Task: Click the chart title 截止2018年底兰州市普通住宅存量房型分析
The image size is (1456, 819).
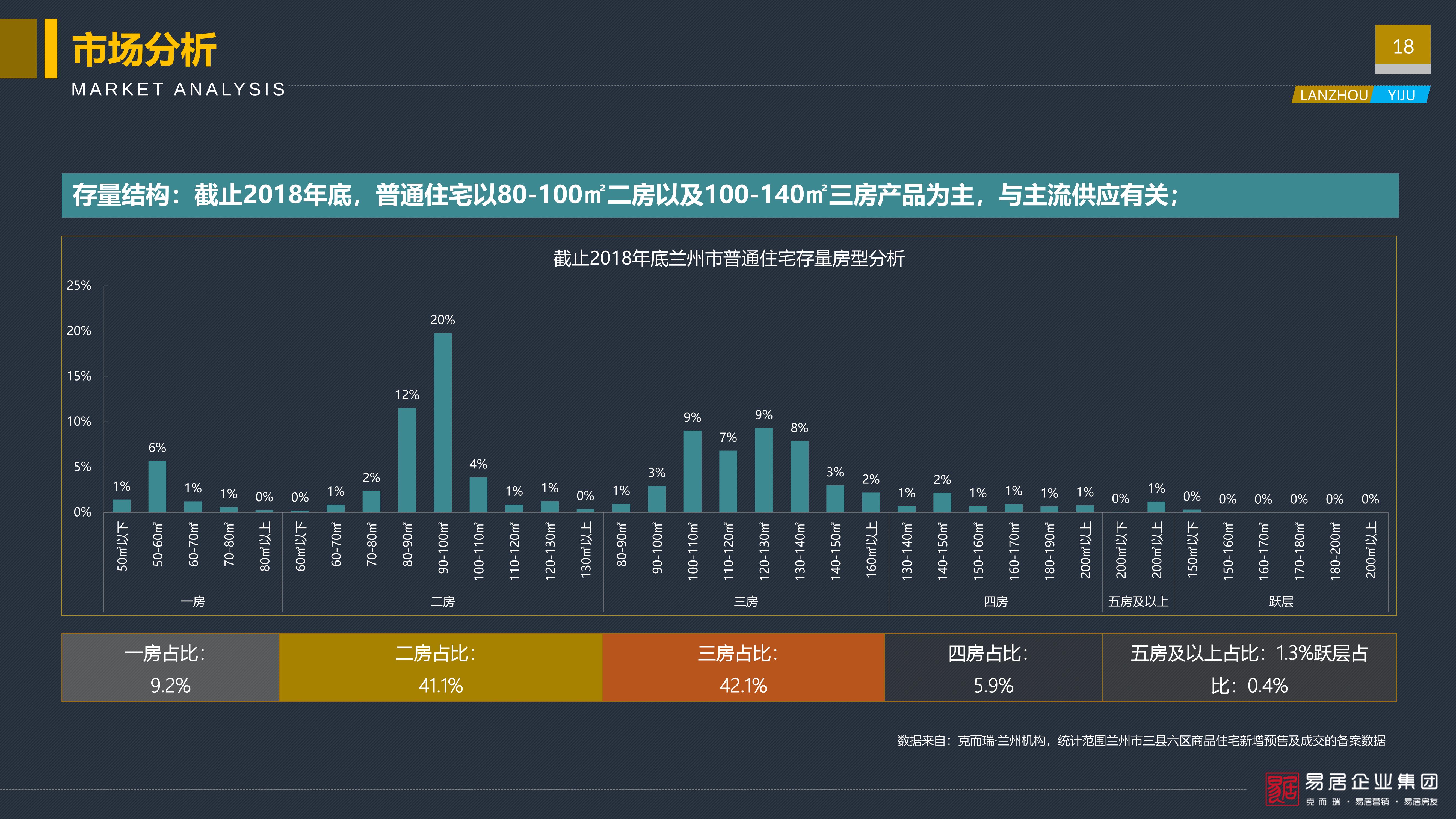Action: pos(729,258)
